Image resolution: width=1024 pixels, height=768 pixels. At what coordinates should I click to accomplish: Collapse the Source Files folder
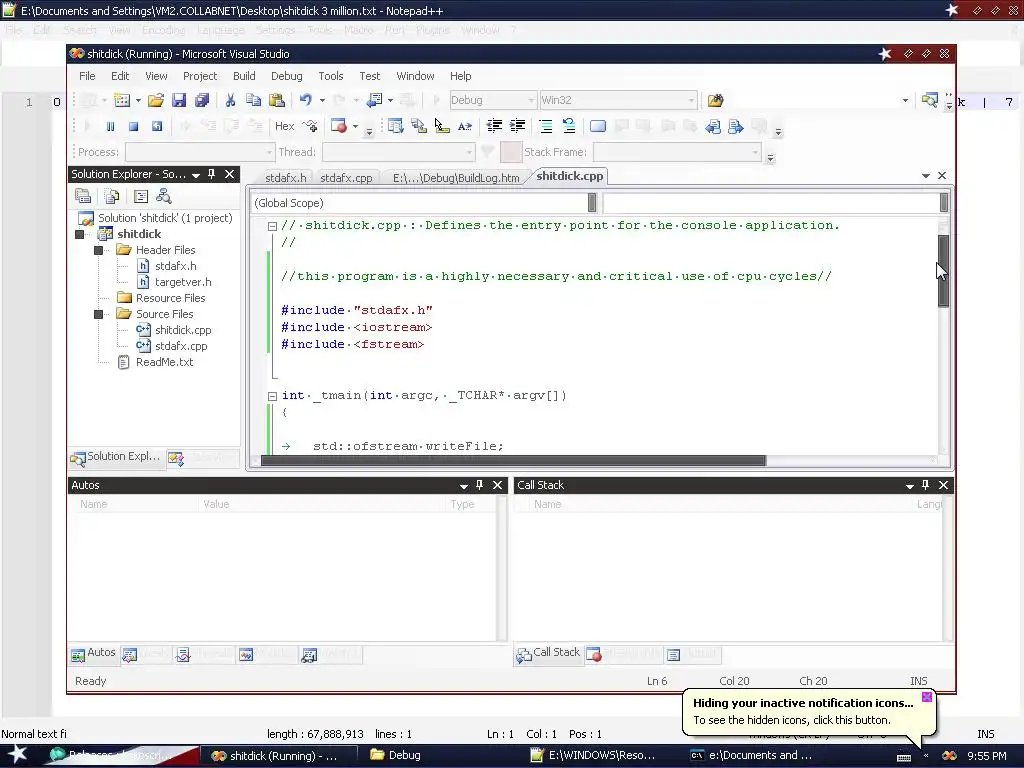tap(99, 314)
